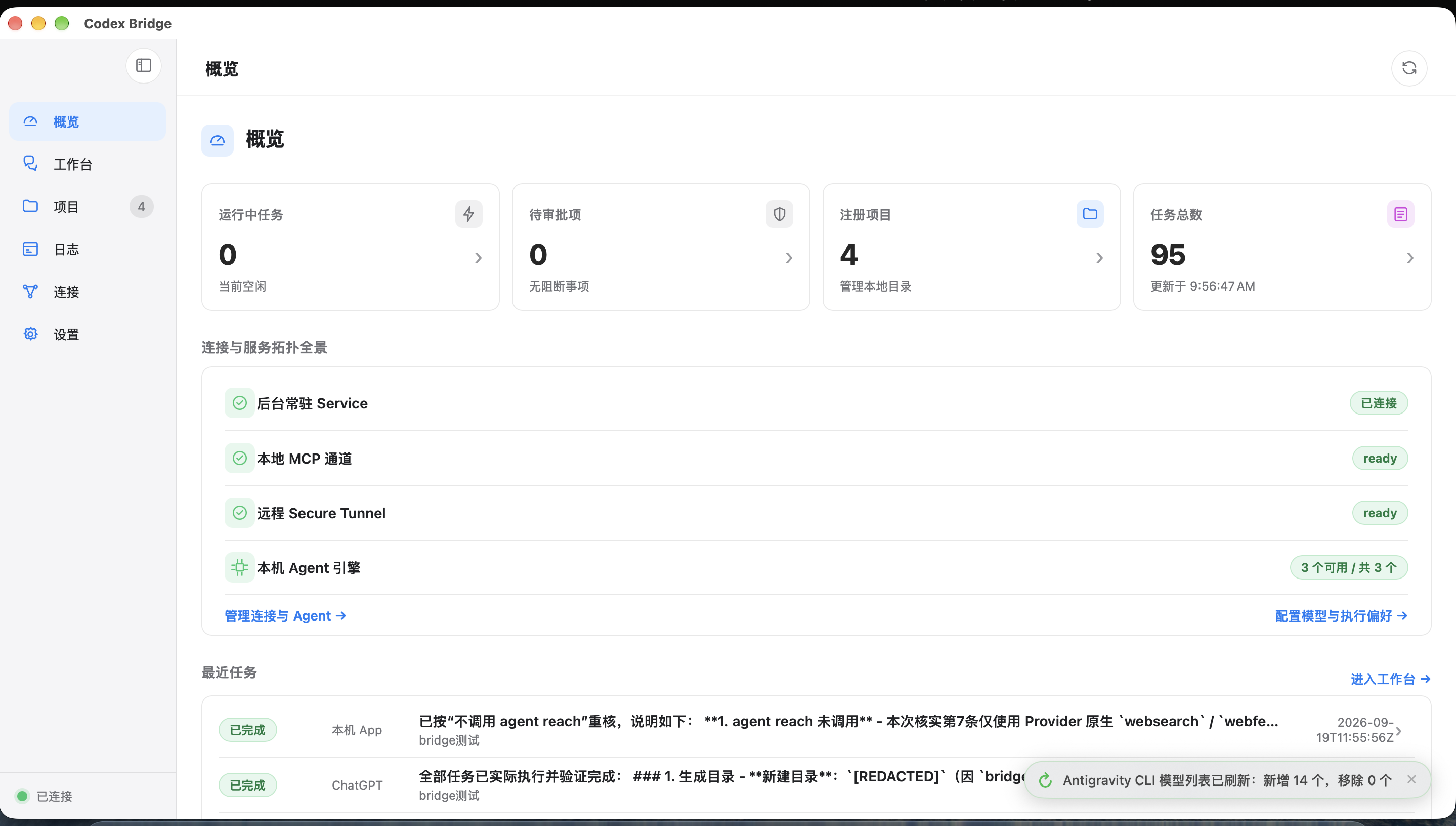1456x826 pixels.
Task: Click the 3 个可用 / 共 3 个 badge
Action: pos(1348,567)
